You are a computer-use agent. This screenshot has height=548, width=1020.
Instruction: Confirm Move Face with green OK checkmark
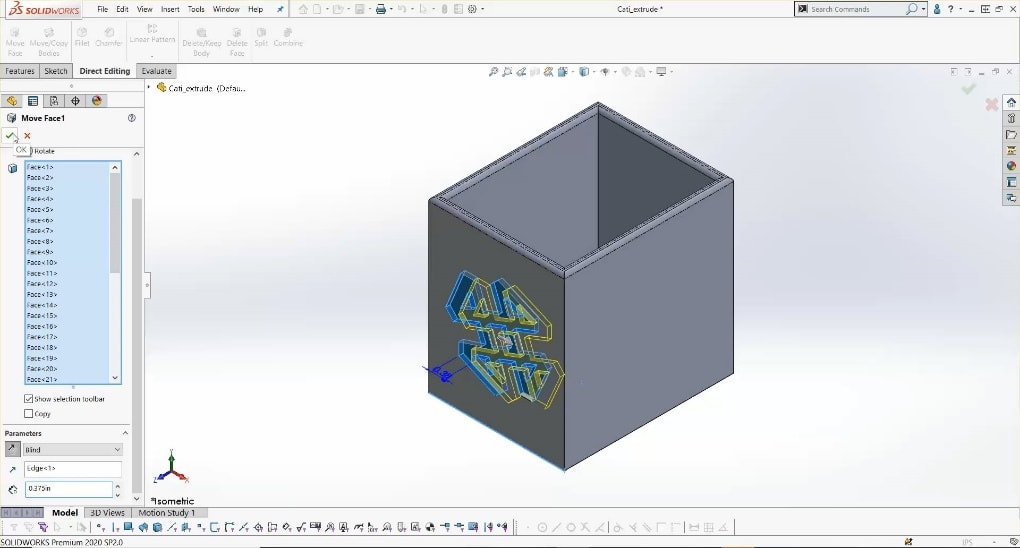[10, 136]
